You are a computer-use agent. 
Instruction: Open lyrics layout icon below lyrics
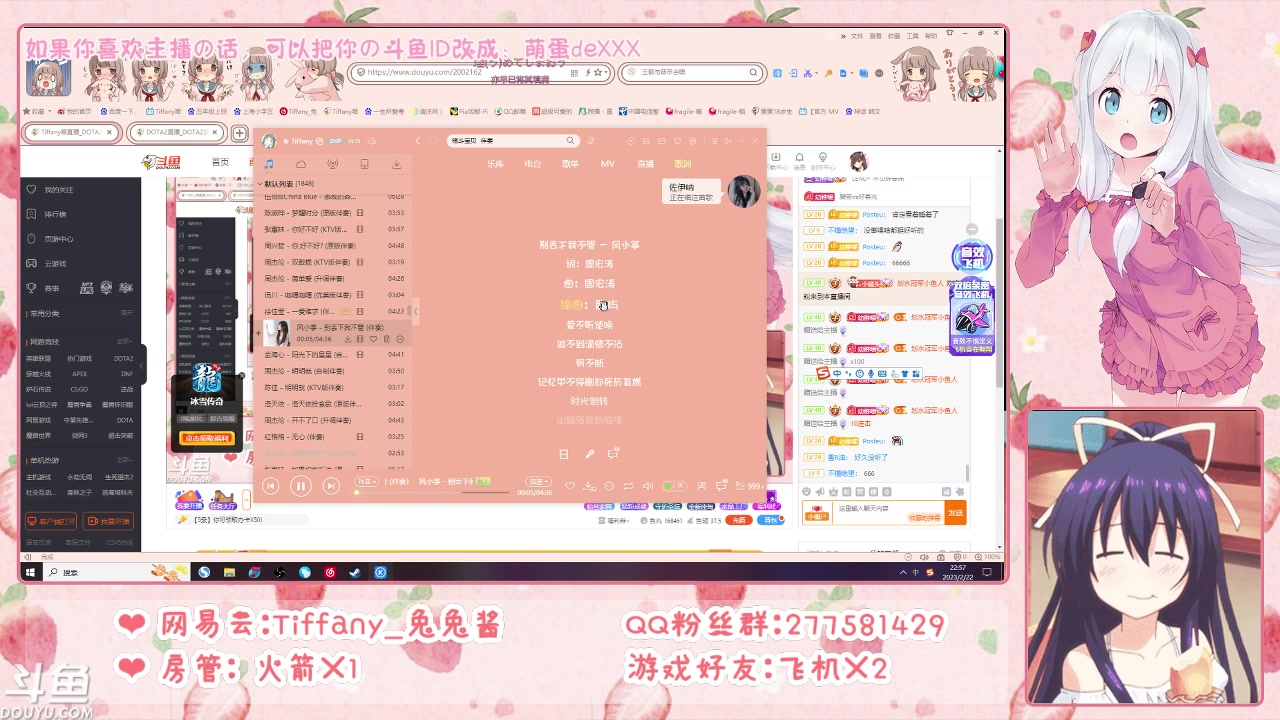[564, 454]
